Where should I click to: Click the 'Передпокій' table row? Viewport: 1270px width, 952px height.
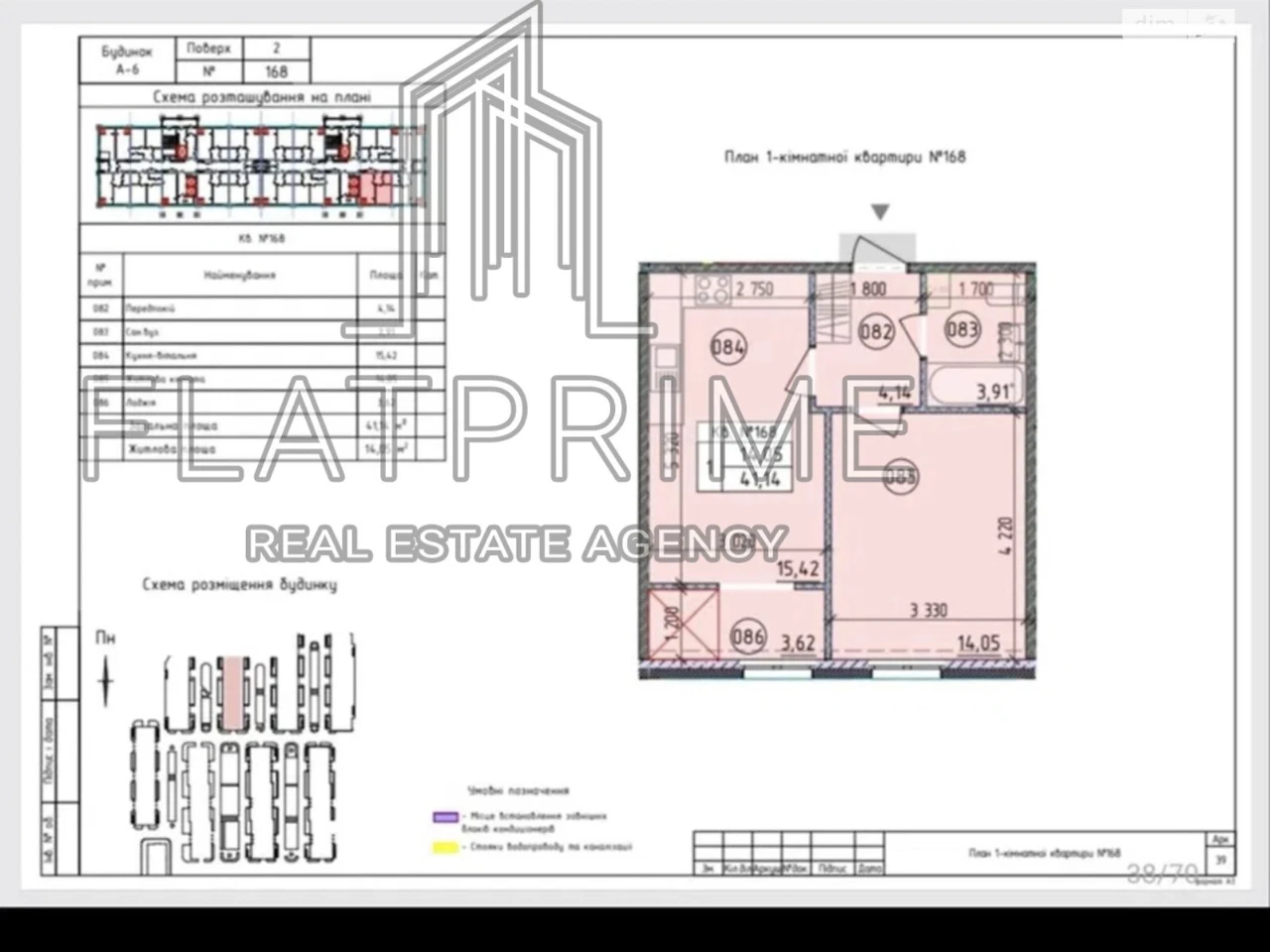(260, 308)
